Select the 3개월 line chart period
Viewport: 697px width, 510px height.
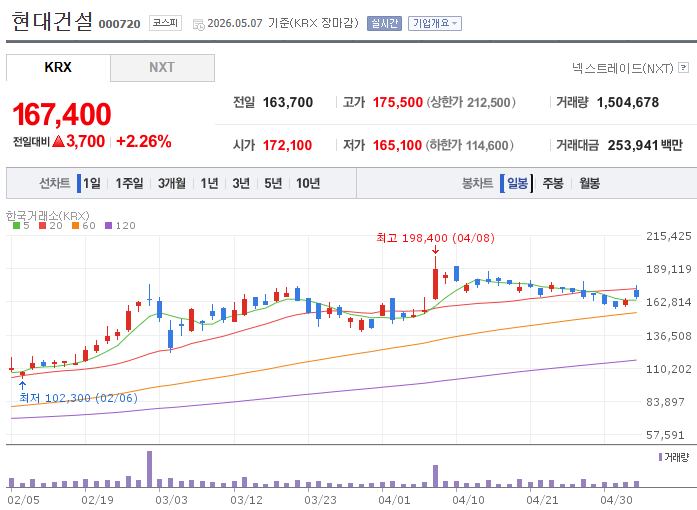[x=172, y=183]
